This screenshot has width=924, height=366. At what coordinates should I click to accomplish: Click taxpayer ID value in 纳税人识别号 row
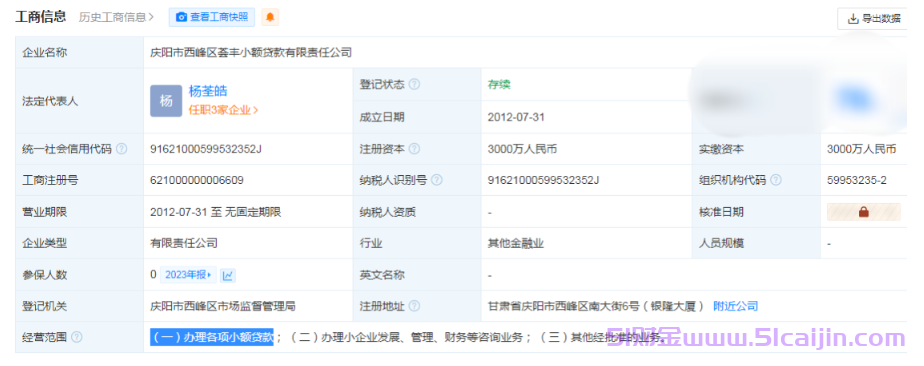tap(544, 180)
